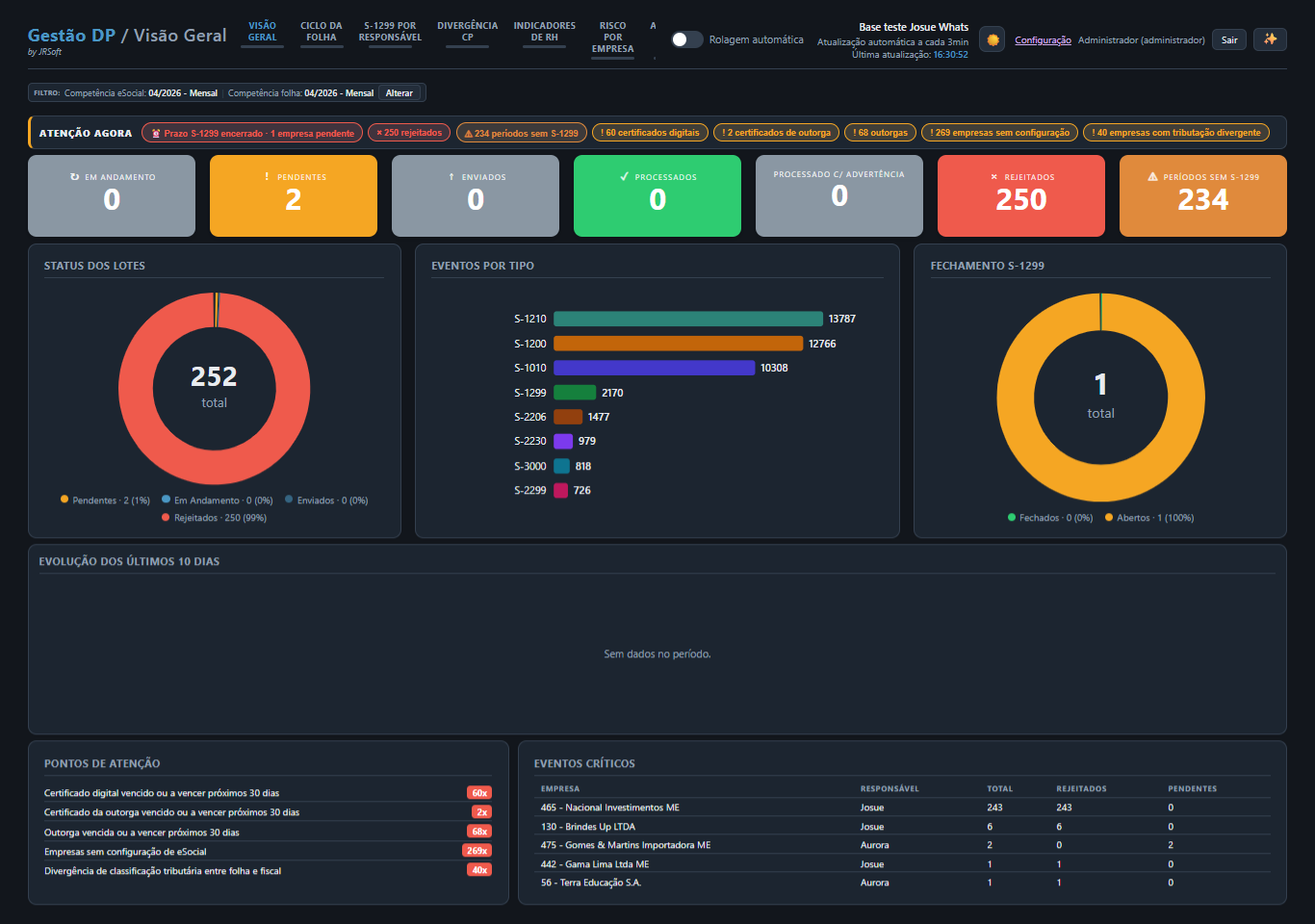Image resolution: width=1315 pixels, height=924 pixels.
Task: Open the Enviados status card
Action: point(476,195)
